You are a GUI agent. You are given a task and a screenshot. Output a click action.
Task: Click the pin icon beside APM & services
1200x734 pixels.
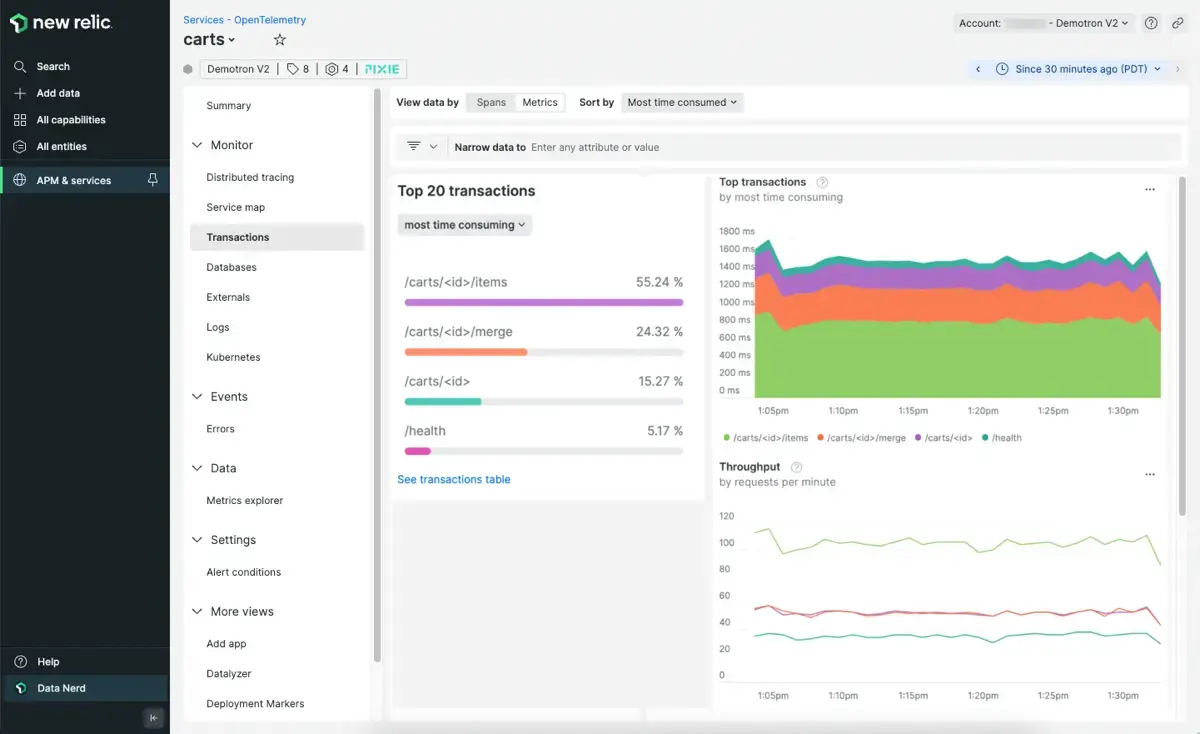click(152, 180)
